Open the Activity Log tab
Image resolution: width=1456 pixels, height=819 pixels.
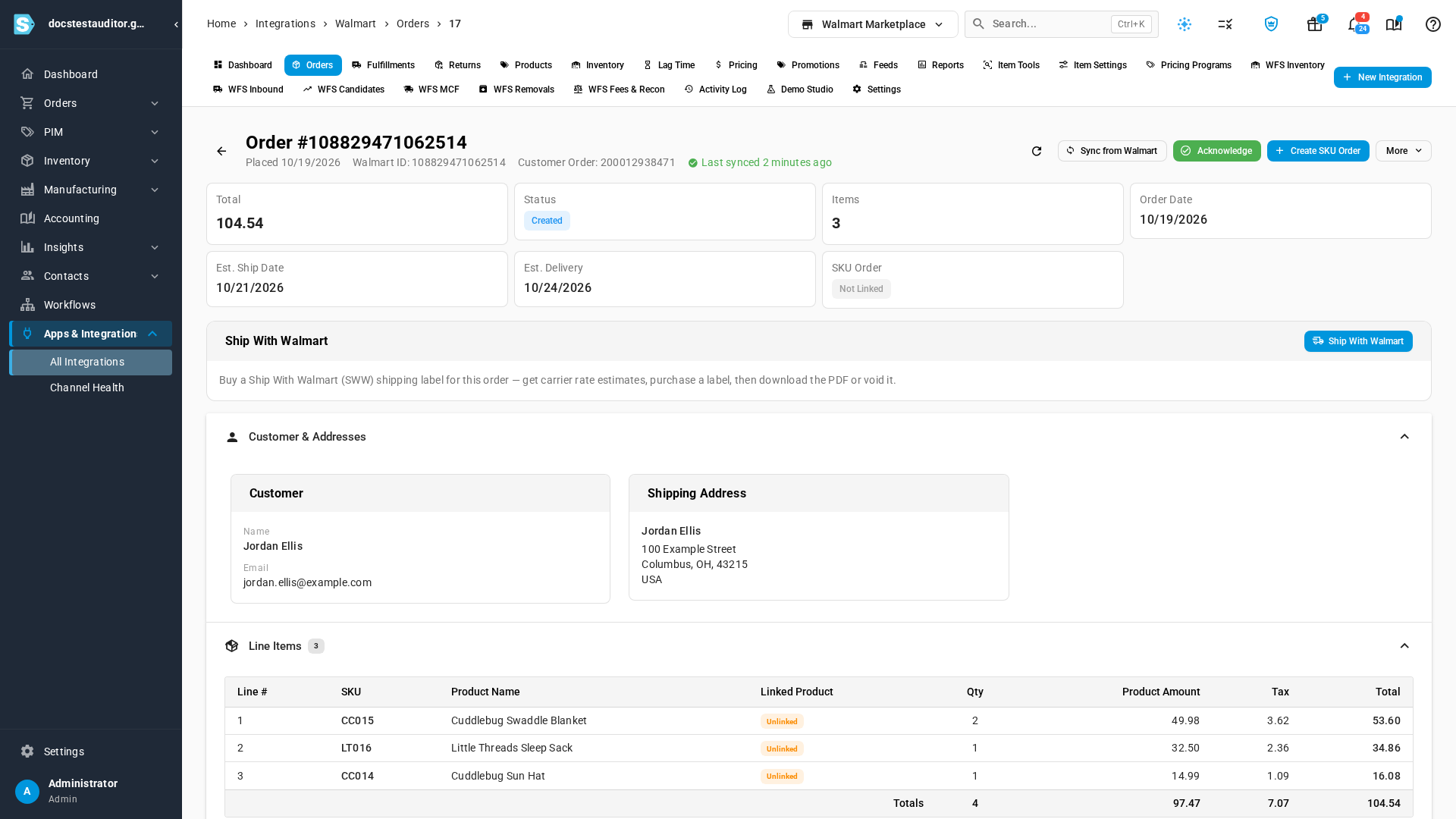715,89
